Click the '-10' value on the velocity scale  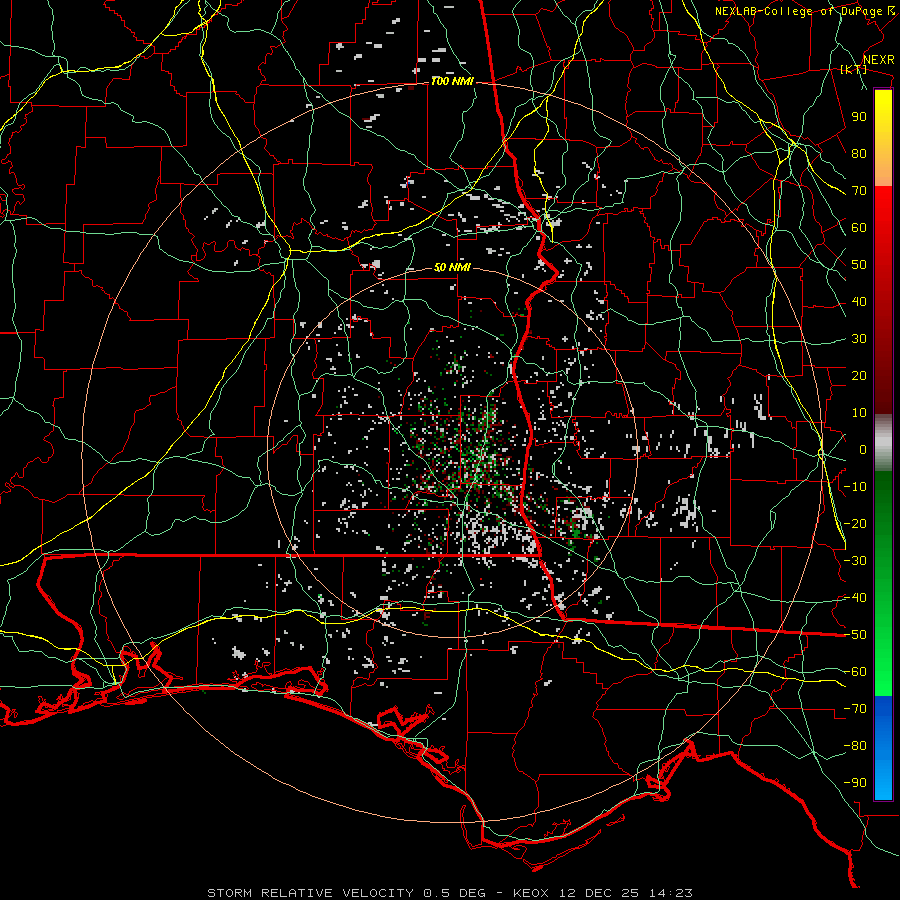point(855,487)
